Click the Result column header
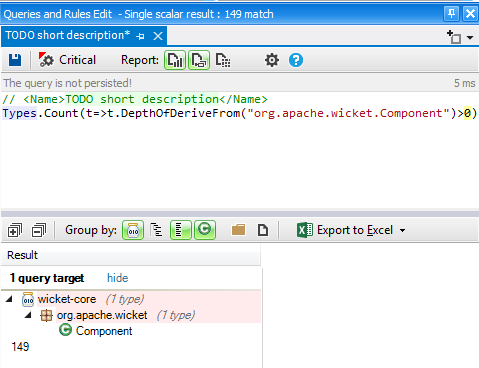Viewport: 479px width, 368px height. tap(131, 255)
